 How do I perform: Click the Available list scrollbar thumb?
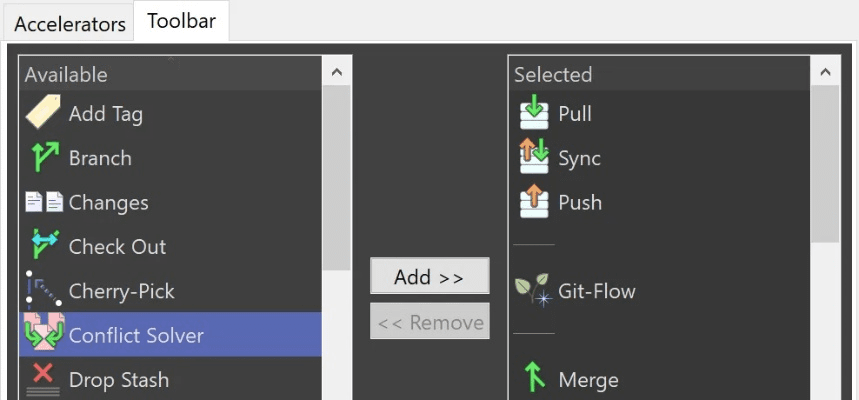coord(336,180)
